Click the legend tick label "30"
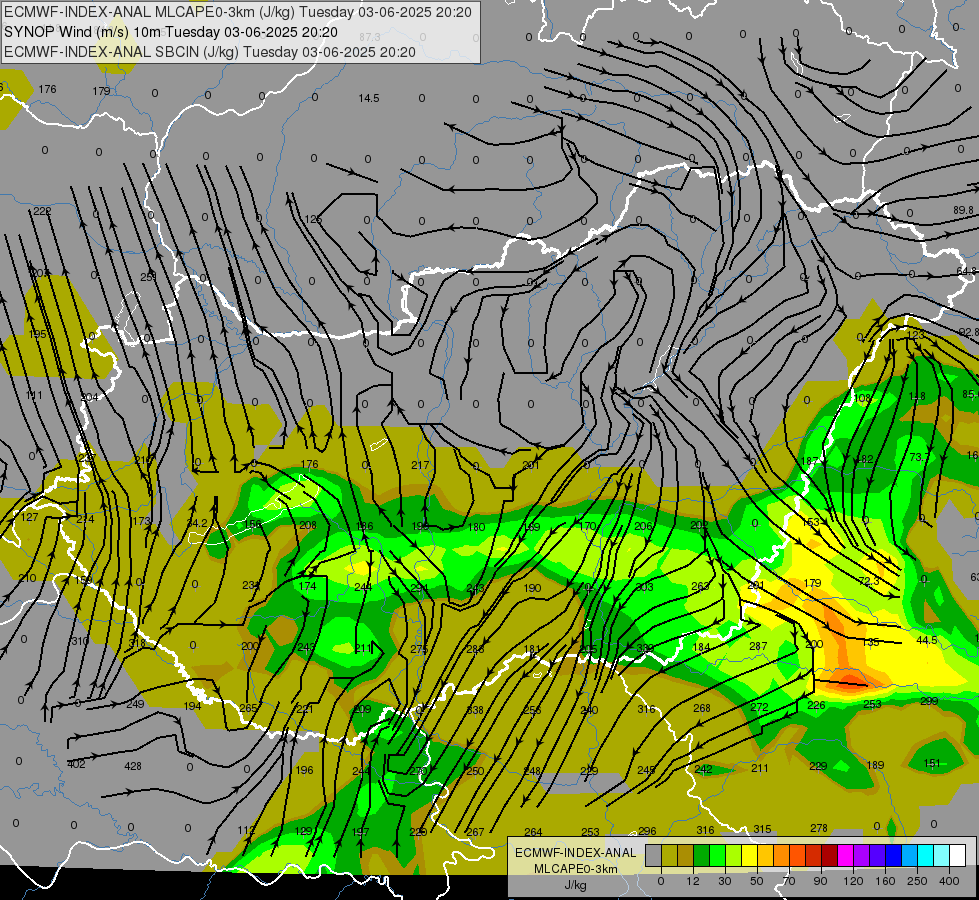979x900 pixels. pos(725,881)
